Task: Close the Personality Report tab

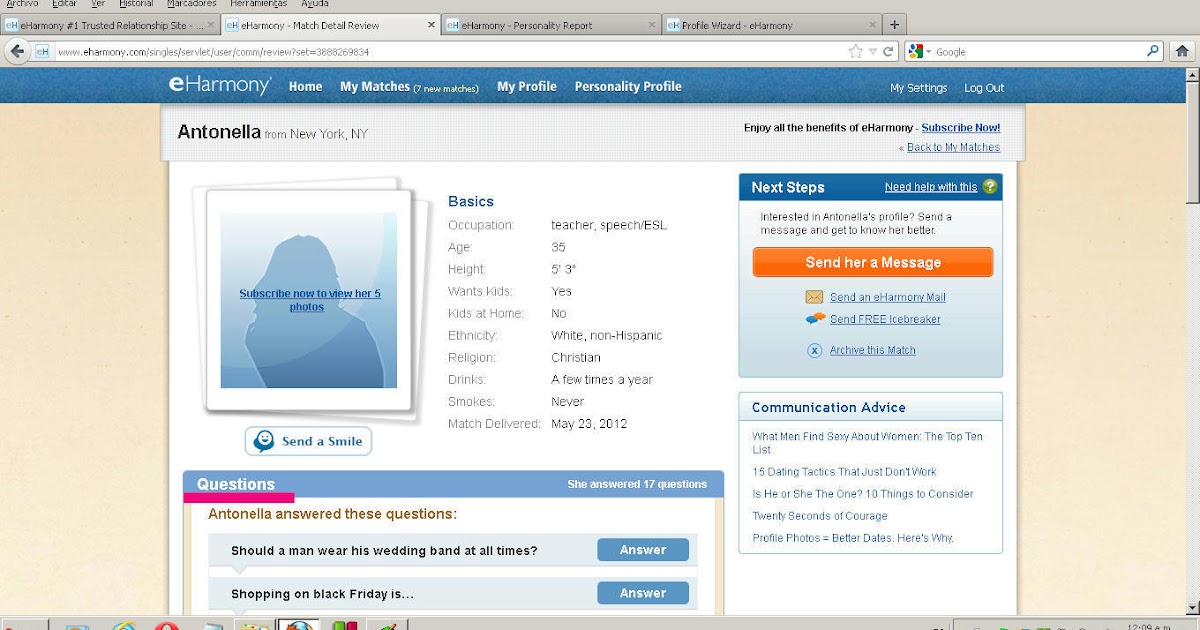Action: coord(652,25)
